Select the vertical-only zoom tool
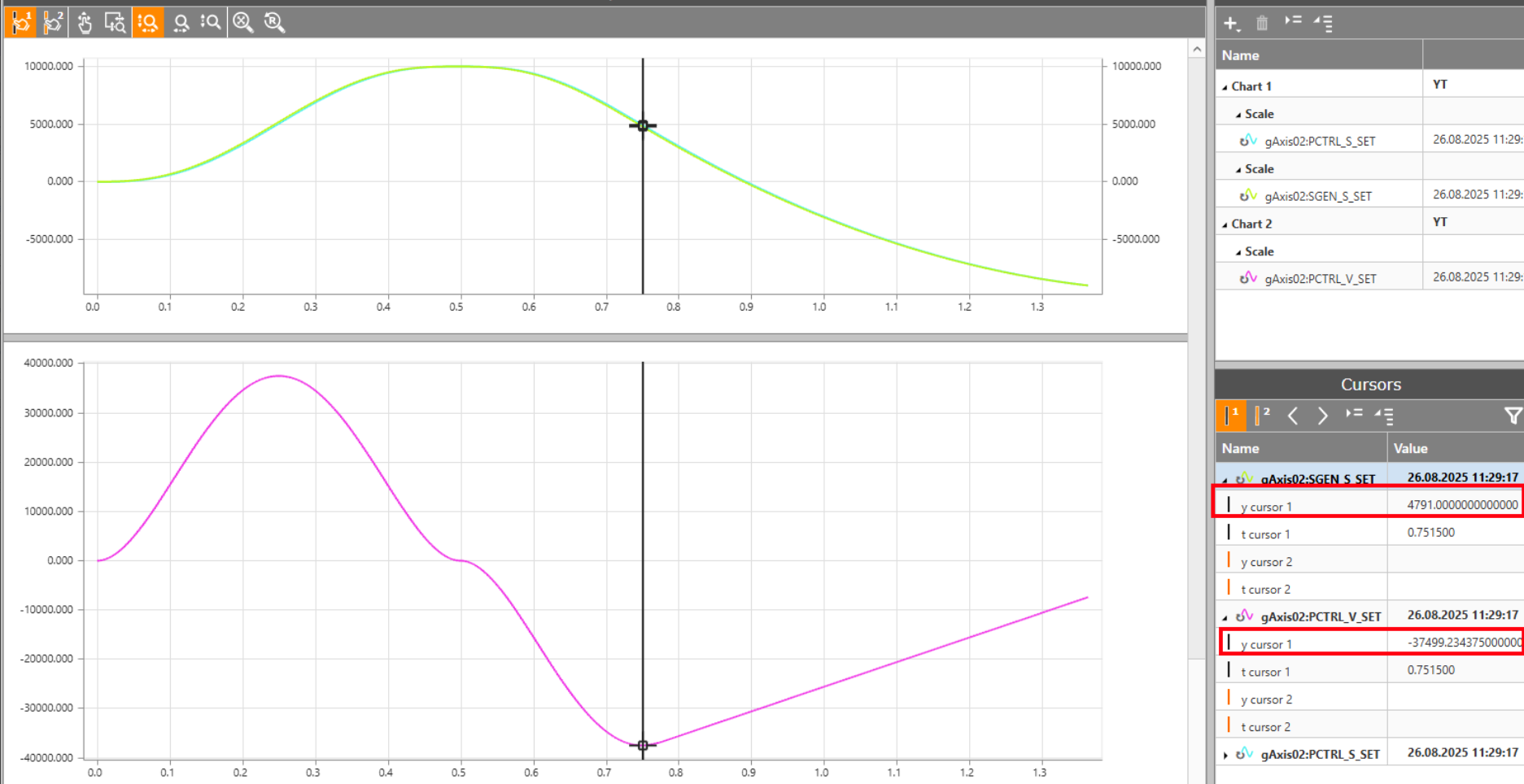Image resolution: width=1524 pixels, height=784 pixels. click(x=211, y=22)
